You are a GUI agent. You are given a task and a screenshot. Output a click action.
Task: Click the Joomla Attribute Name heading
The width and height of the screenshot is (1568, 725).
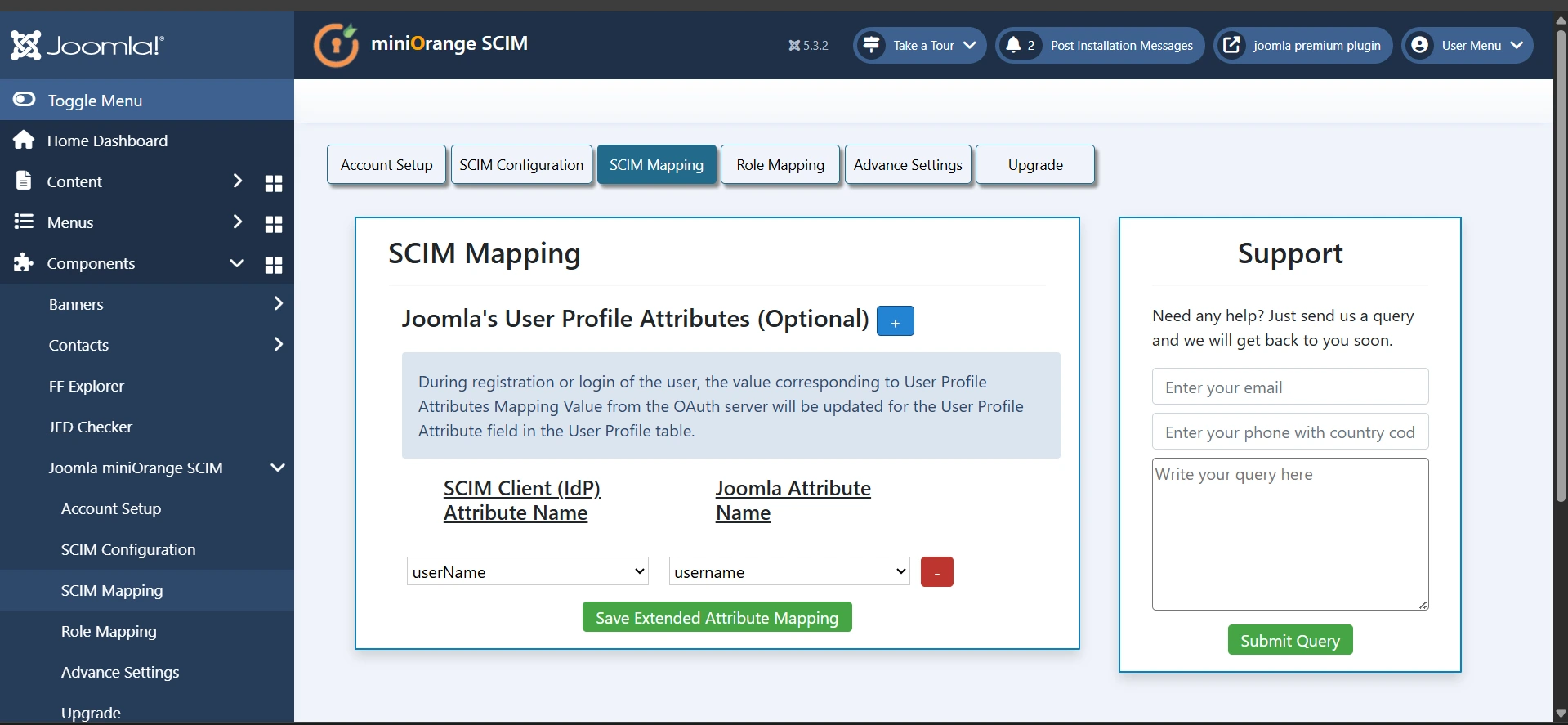tap(793, 500)
